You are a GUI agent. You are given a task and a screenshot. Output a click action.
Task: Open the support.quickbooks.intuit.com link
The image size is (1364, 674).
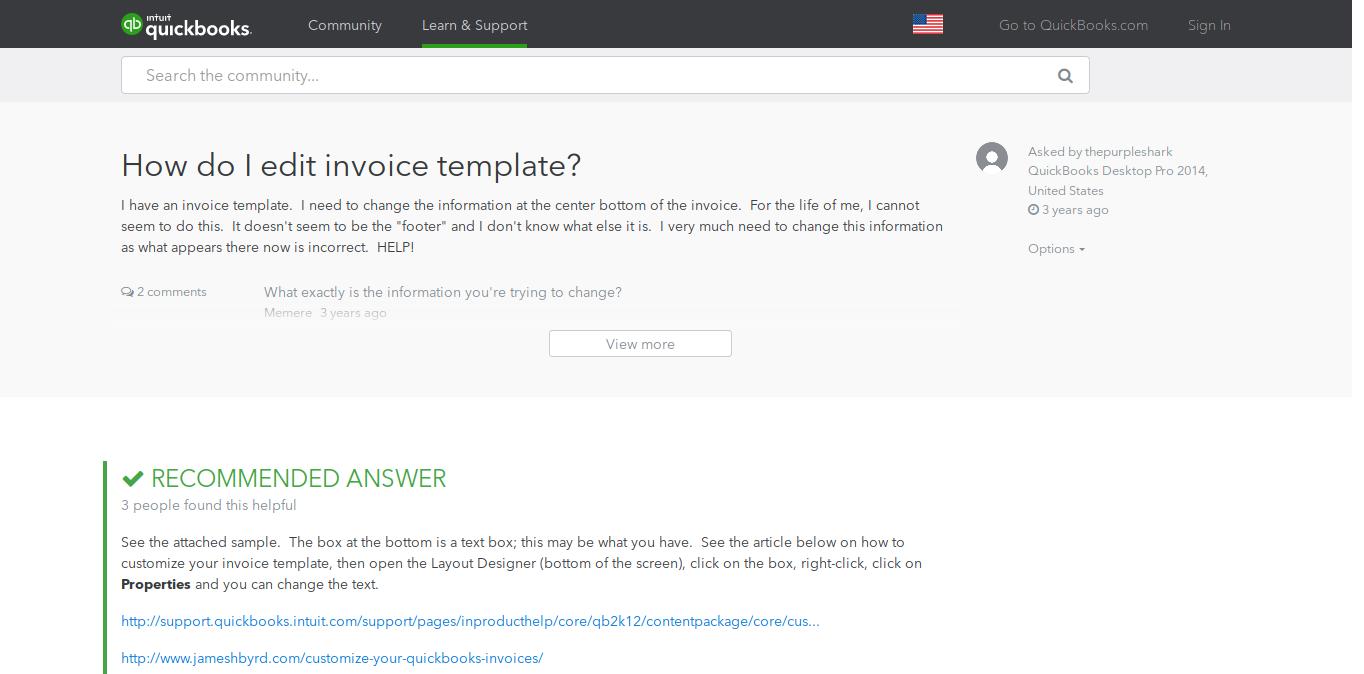pos(470,621)
